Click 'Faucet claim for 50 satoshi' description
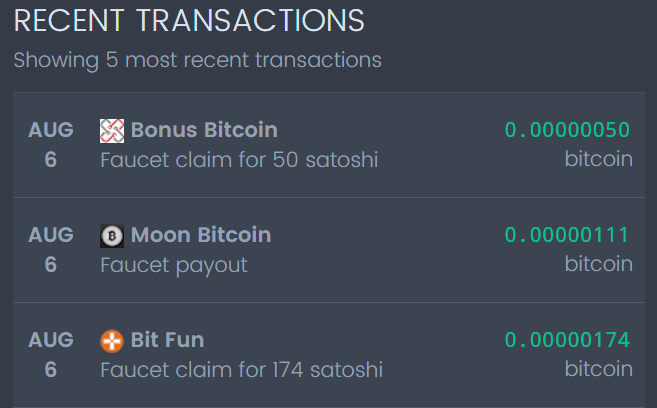This screenshot has width=657, height=408. [239, 160]
